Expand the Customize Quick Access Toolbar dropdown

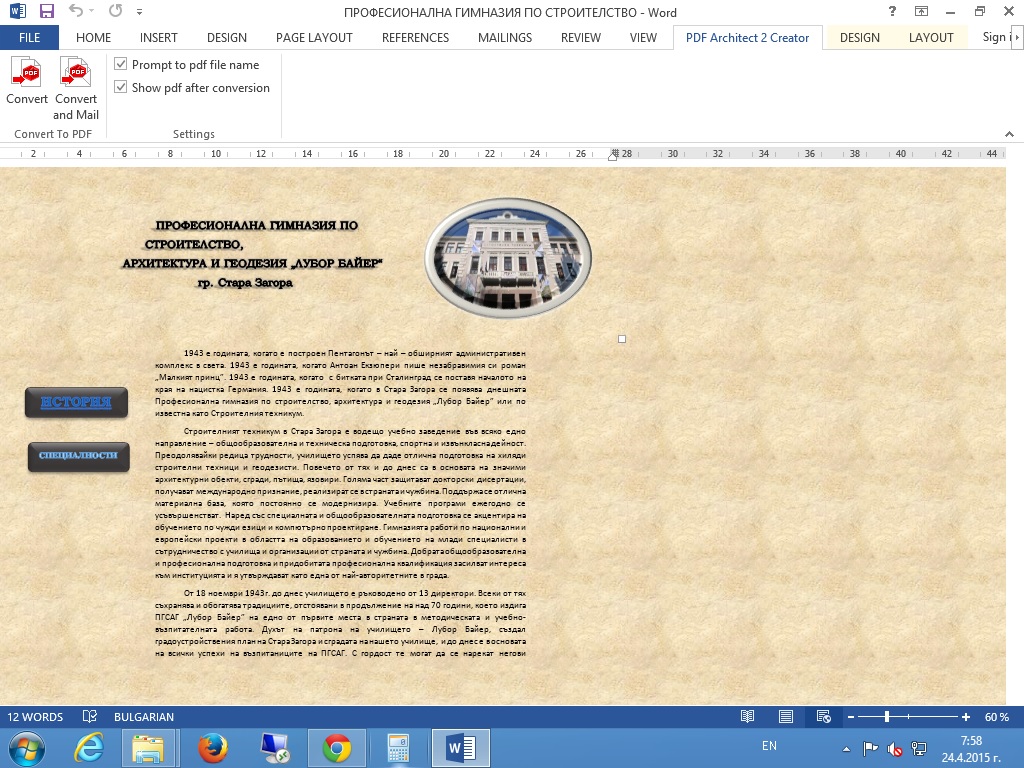139,13
